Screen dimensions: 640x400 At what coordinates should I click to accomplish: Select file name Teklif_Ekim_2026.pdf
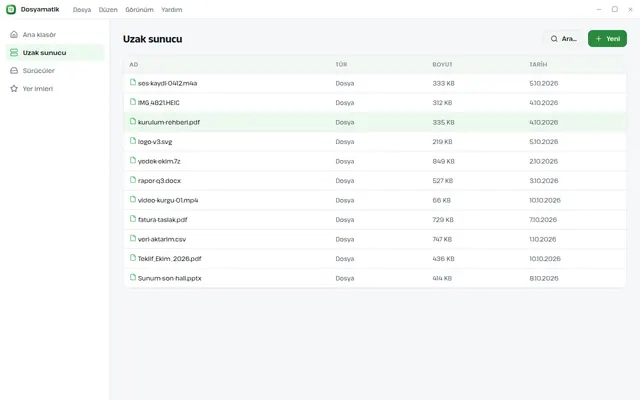[169, 259]
